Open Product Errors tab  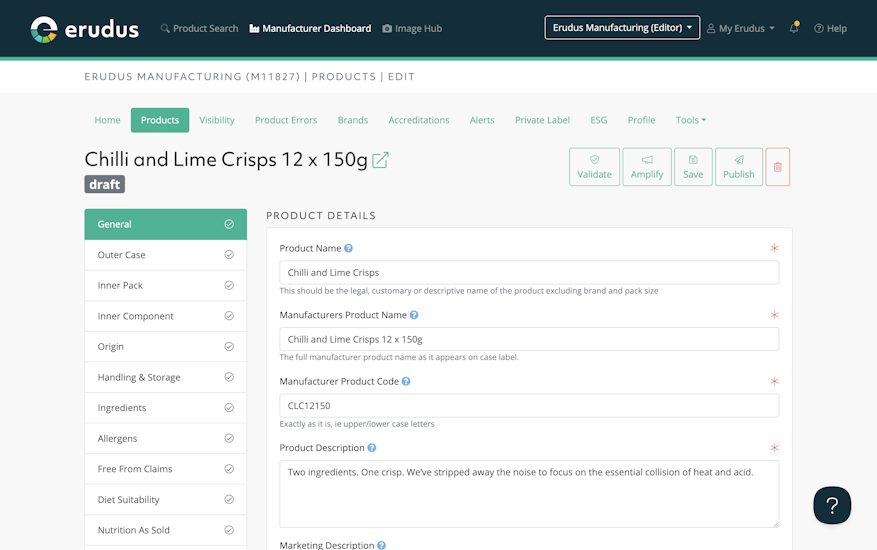click(x=286, y=120)
